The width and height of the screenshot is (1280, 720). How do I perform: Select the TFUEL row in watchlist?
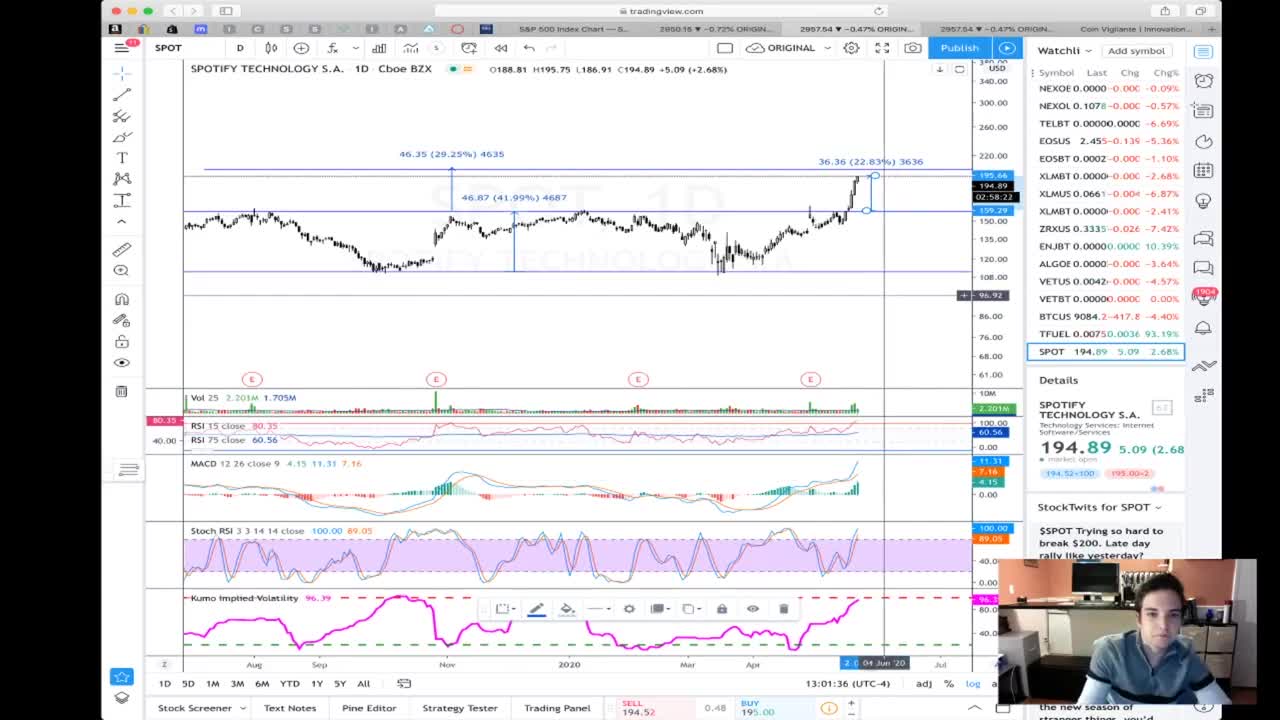click(x=1106, y=334)
